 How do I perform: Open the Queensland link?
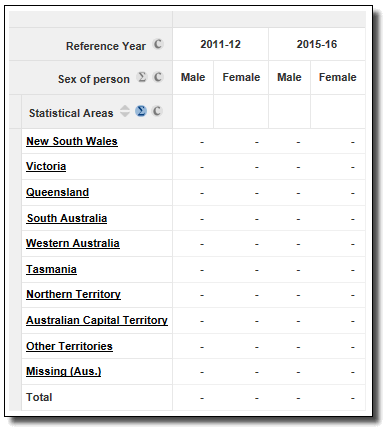(x=58, y=192)
